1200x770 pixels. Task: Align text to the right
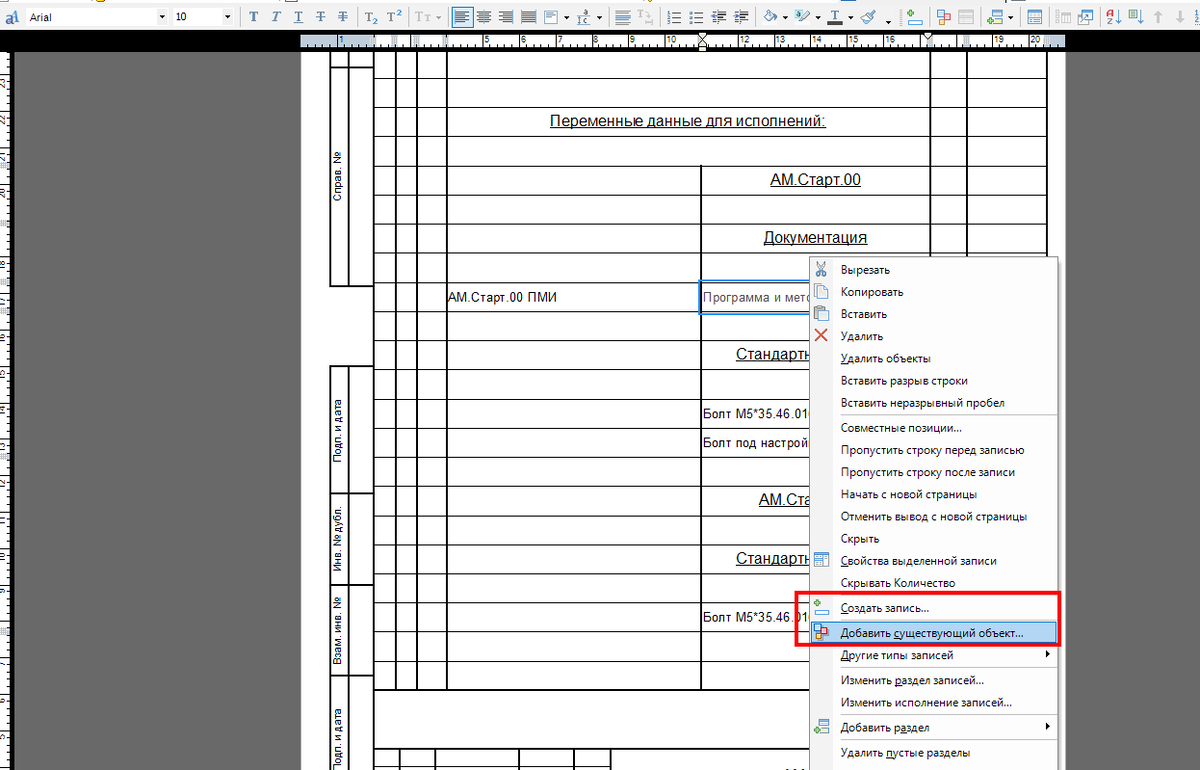[506, 17]
